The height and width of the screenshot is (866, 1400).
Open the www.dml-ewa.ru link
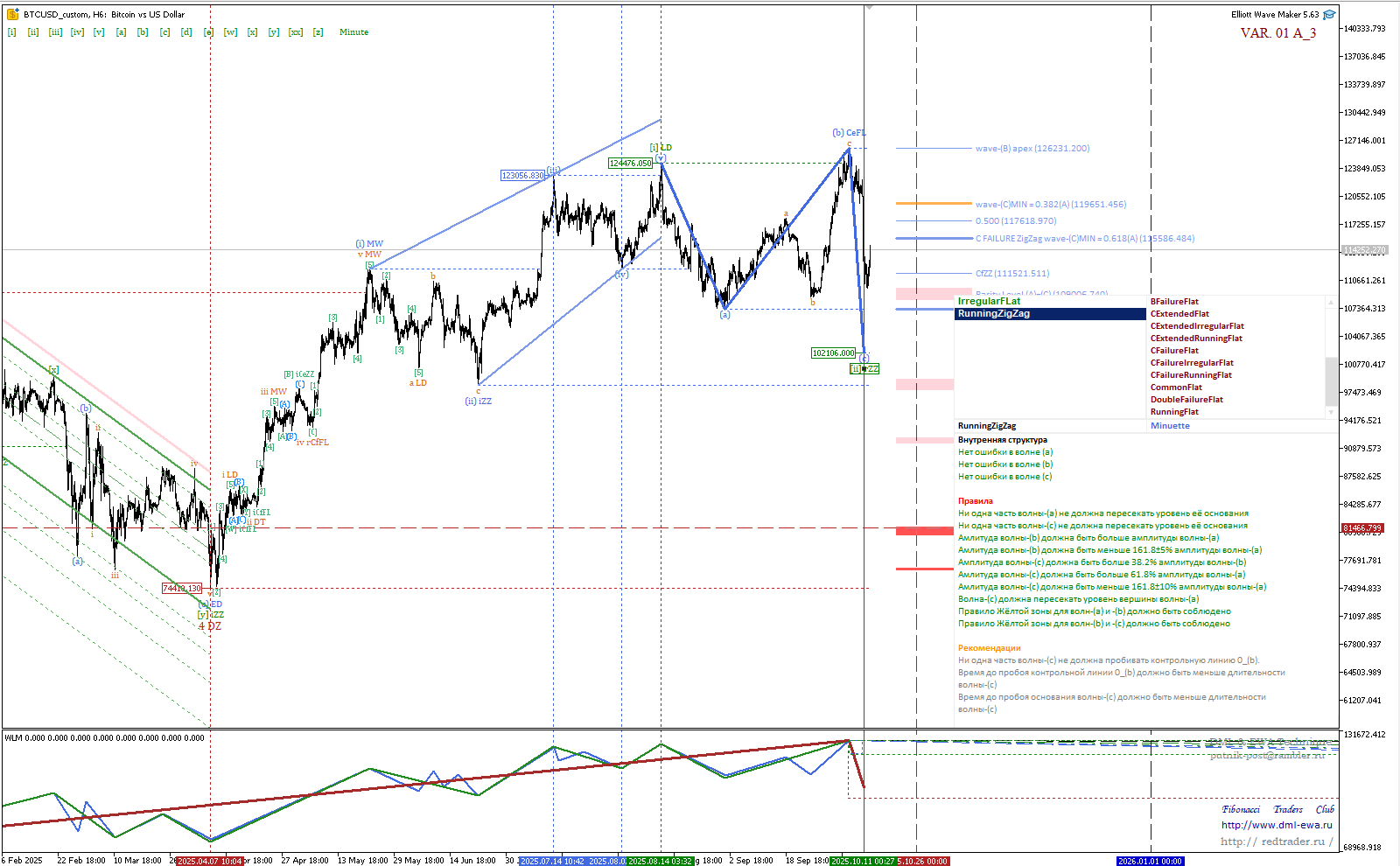pyautogui.click(x=1277, y=825)
